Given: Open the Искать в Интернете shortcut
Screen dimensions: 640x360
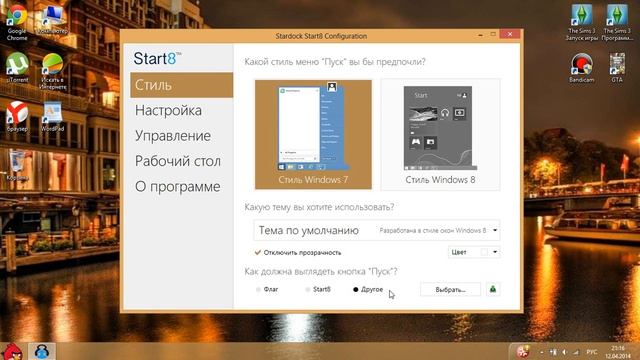Looking at the screenshot, I should 53,71.
